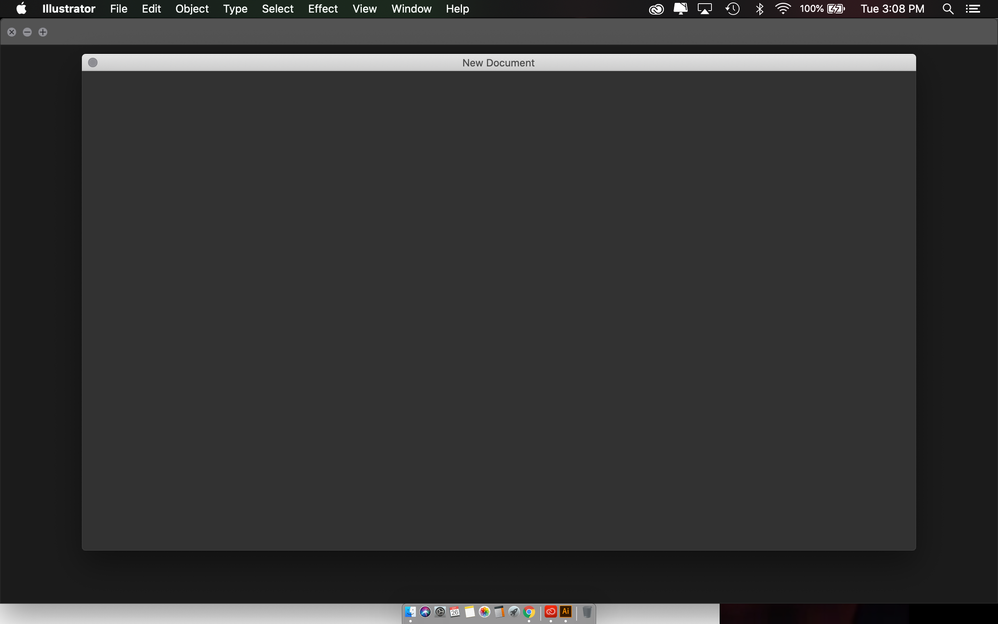Open System Preferences from the Dock
Screen dimensions: 998x624
tap(440, 612)
